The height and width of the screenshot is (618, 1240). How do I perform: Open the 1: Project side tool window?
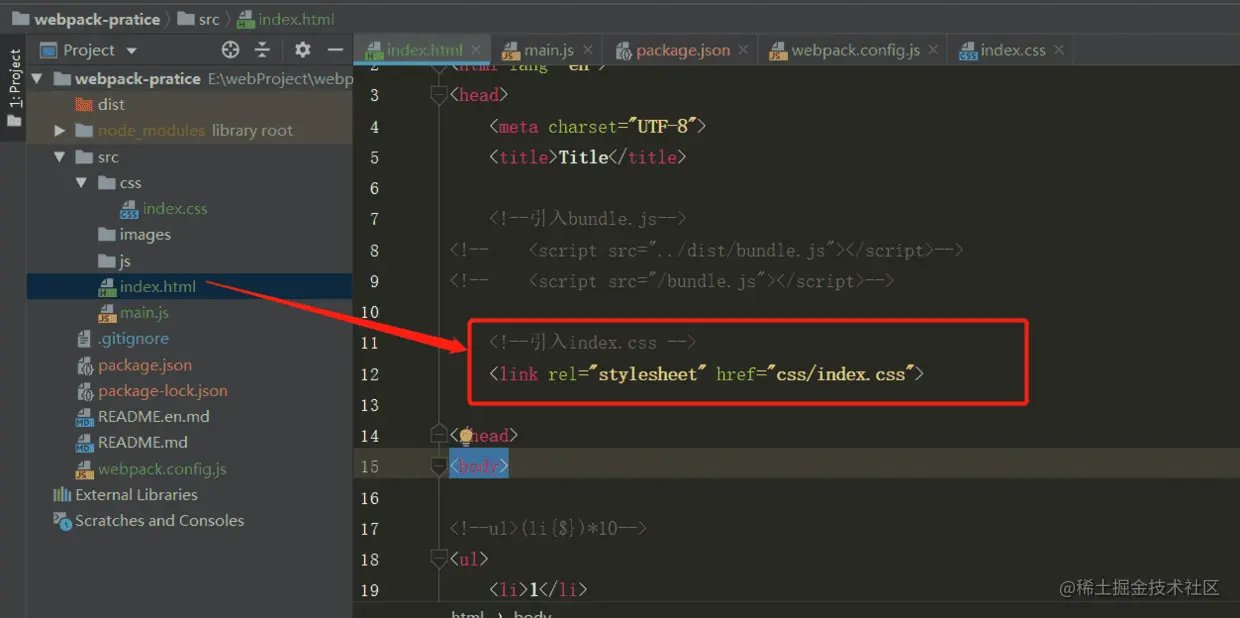click(14, 88)
